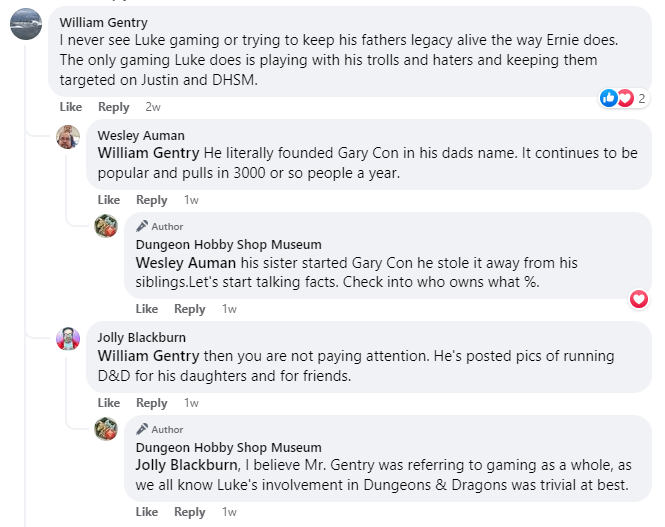Click the 2w timestamp on William Gentry's comment

coord(152,107)
